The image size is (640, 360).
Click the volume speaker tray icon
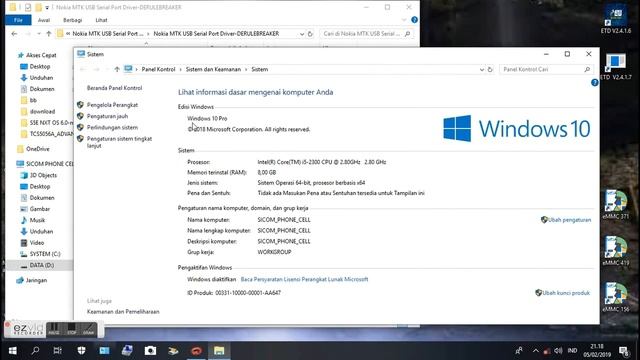[x=558, y=351]
